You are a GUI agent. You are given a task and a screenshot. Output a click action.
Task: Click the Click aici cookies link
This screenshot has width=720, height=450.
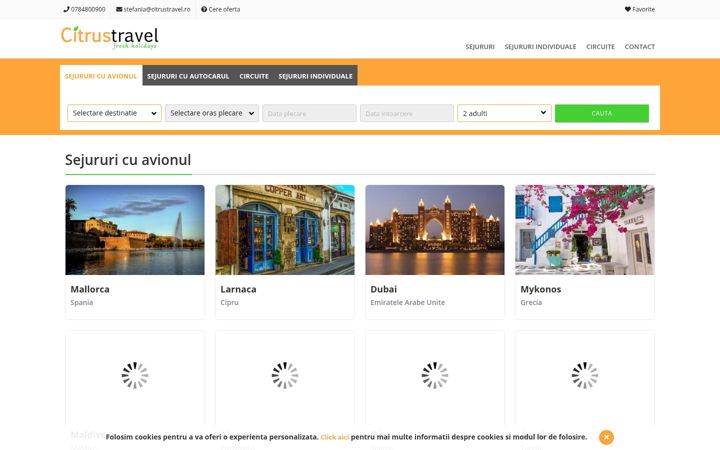(334, 437)
